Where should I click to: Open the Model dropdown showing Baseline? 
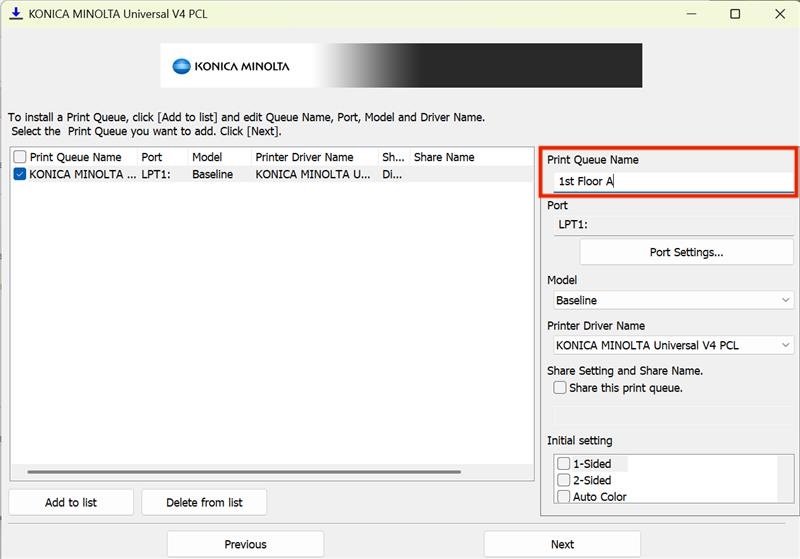pos(673,300)
